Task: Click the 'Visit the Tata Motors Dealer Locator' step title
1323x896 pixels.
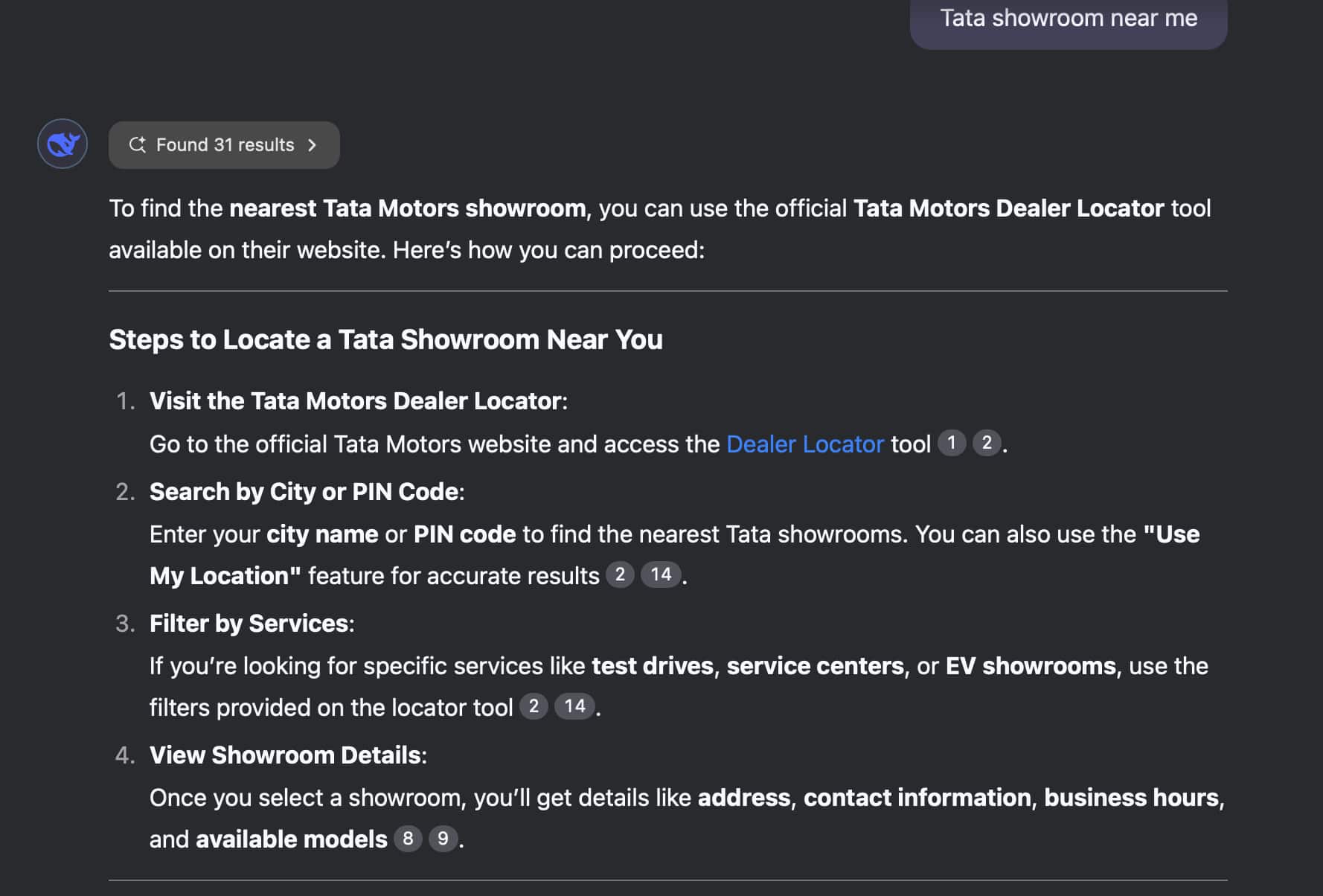Action: 356,401
